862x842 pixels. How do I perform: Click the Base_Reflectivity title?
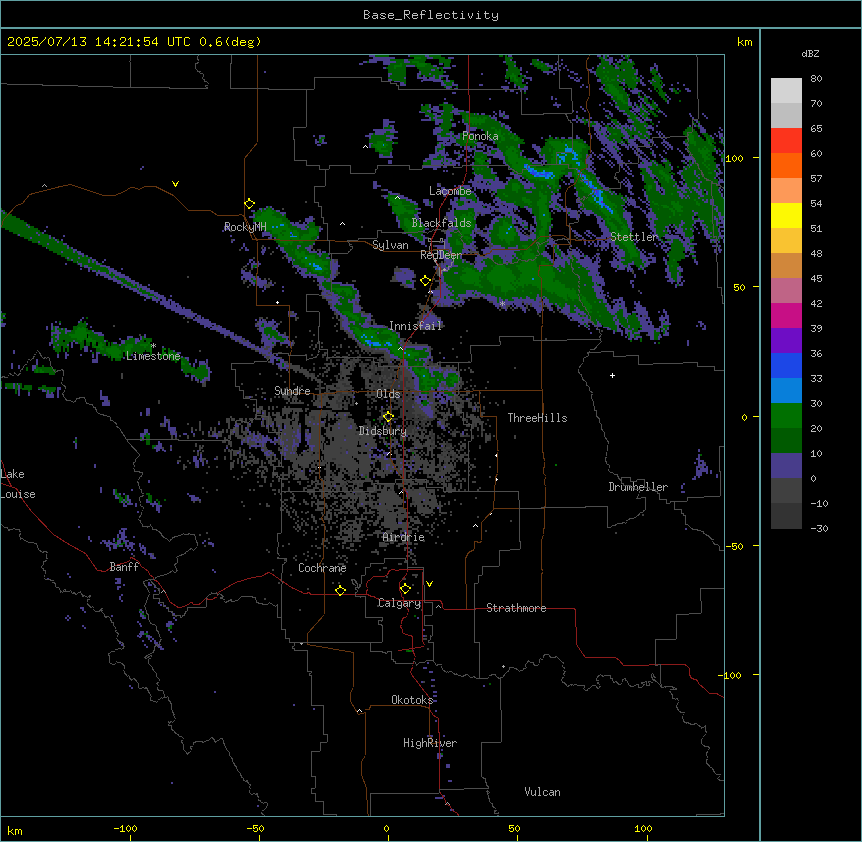[x=431, y=15]
